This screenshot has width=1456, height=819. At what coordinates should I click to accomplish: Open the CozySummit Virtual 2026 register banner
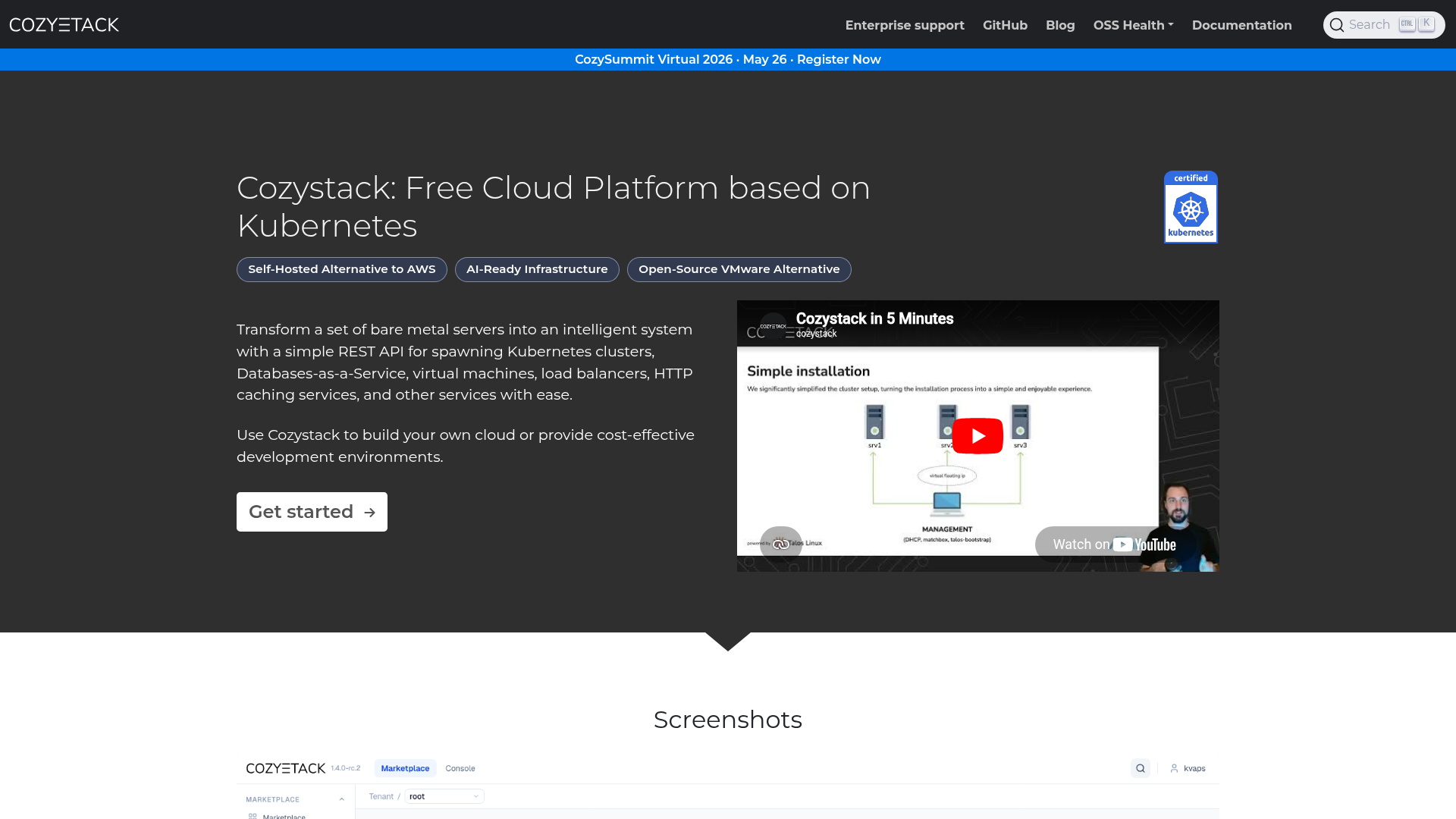[x=728, y=59]
